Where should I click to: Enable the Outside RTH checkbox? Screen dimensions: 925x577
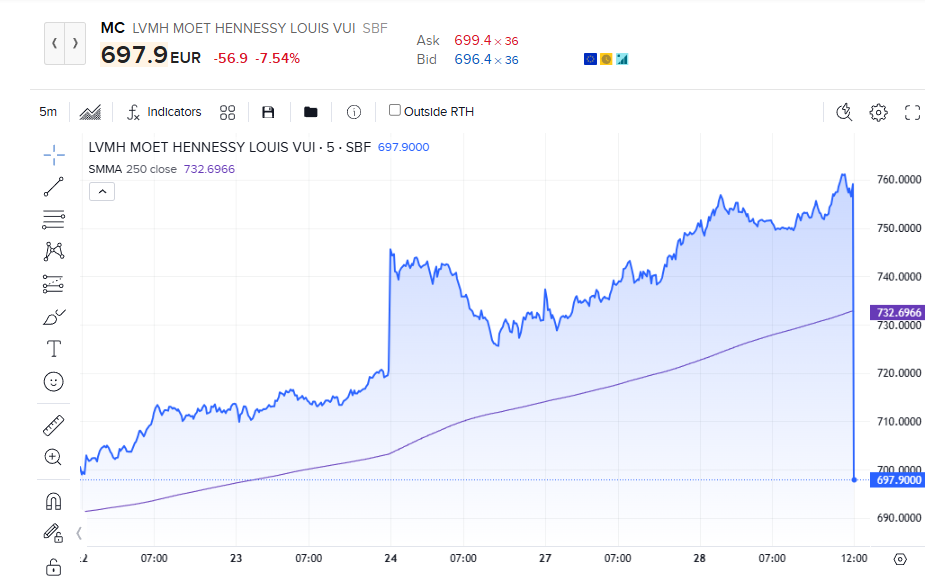pos(395,110)
